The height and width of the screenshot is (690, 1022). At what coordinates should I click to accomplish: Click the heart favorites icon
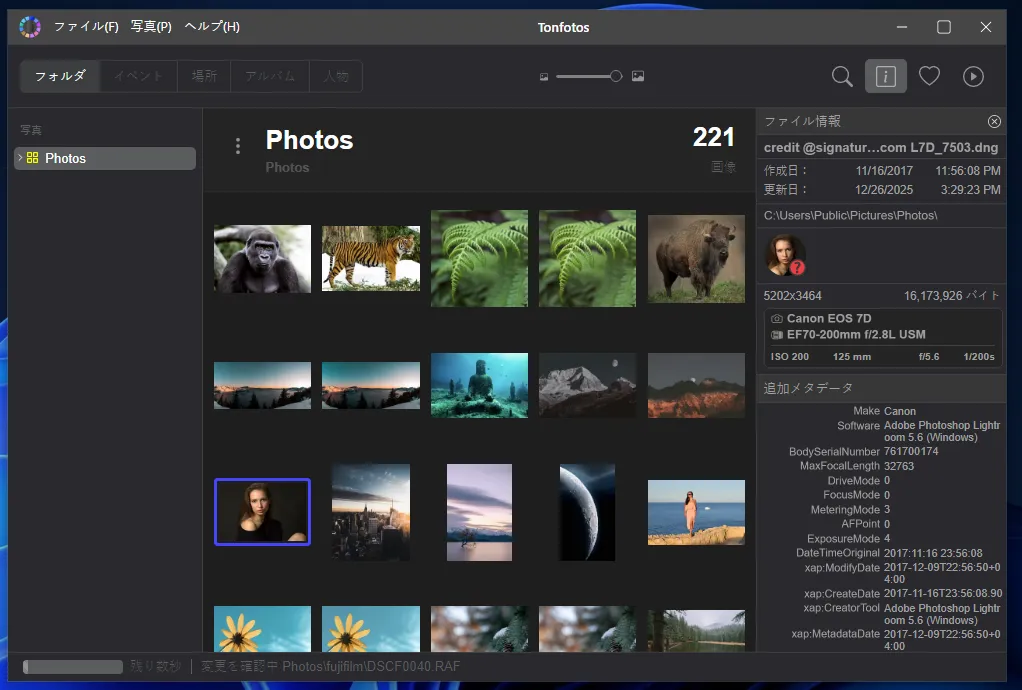(x=929, y=76)
